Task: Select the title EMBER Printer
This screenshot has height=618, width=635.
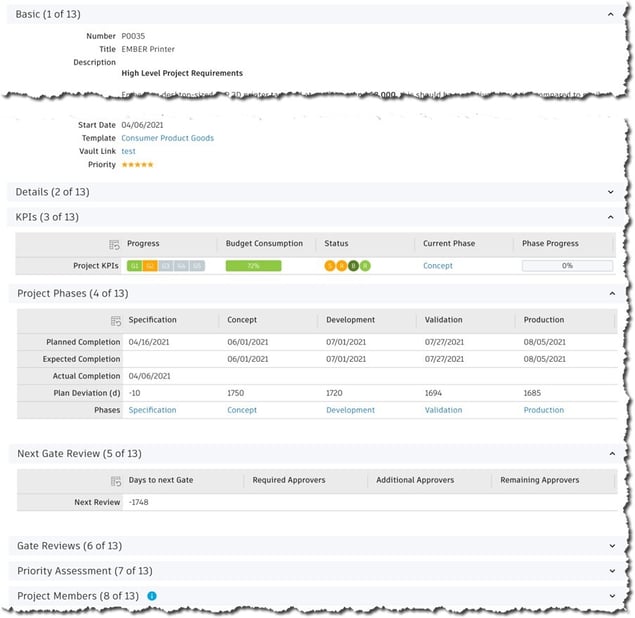Action: 148,49
